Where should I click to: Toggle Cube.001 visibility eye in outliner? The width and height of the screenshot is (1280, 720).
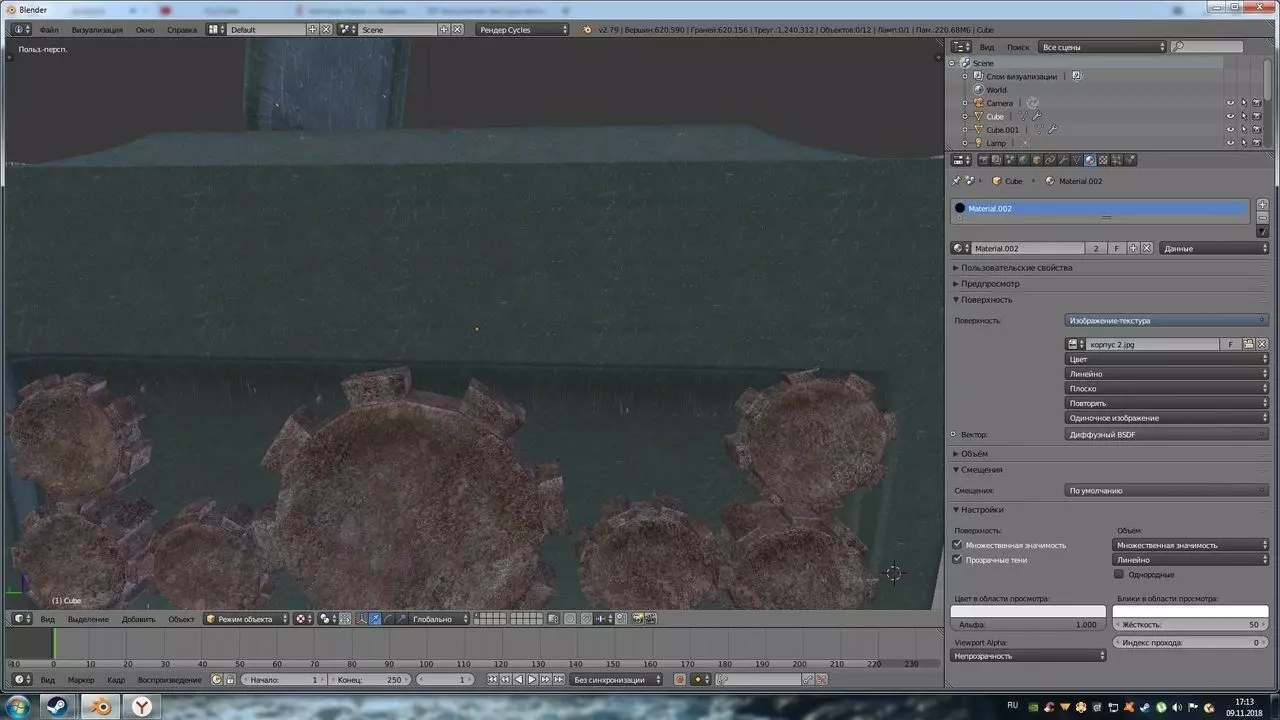coord(1231,130)
